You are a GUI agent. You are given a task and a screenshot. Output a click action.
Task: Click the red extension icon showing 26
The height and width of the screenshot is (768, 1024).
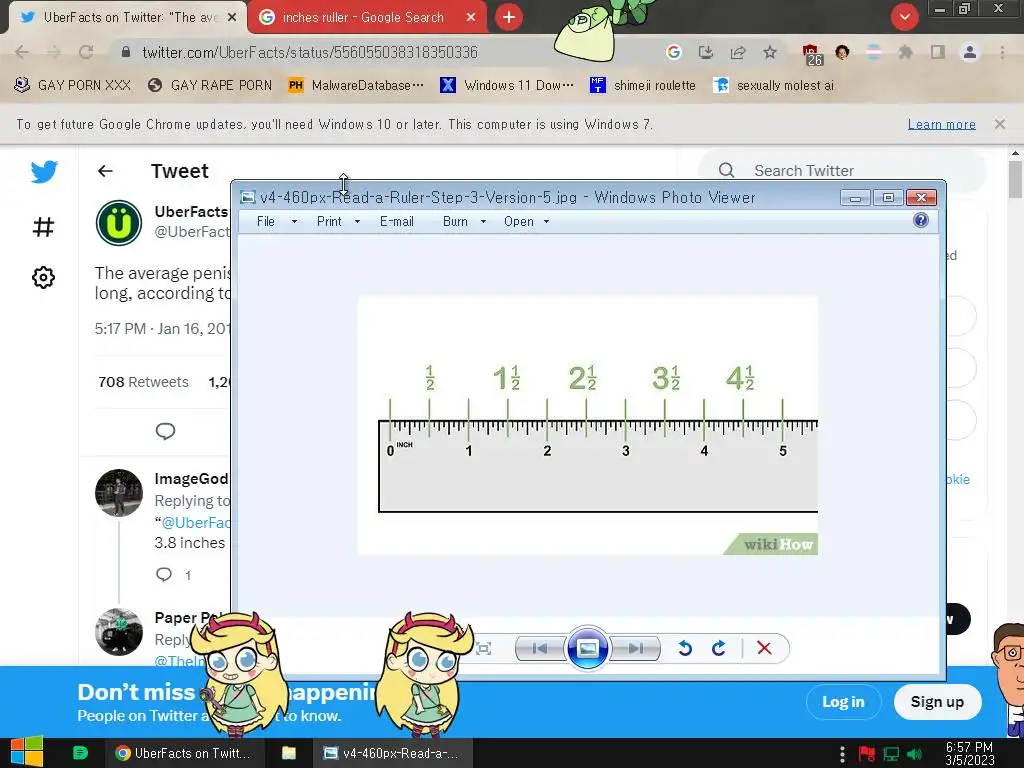pyautogui.click(x=812, y=55)
